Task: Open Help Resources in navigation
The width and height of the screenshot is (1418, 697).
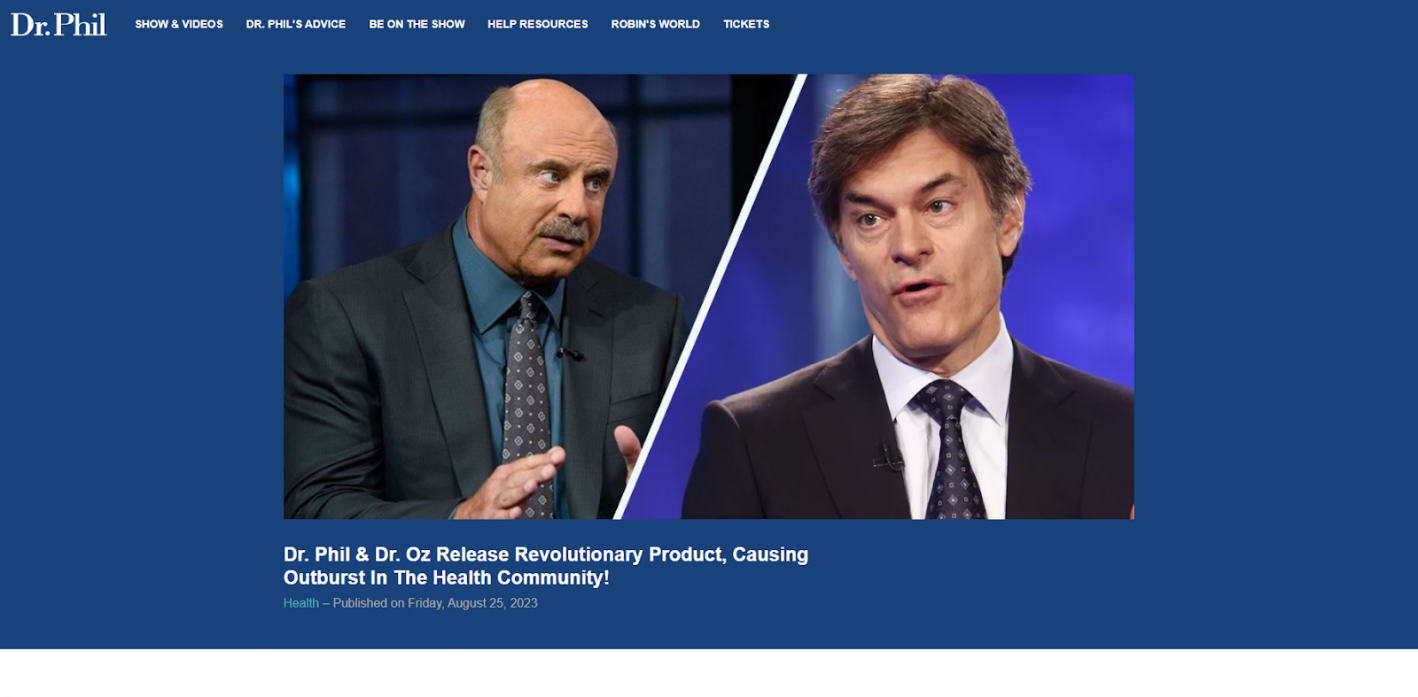Action: pyautogui.click(x=538, y=24)
